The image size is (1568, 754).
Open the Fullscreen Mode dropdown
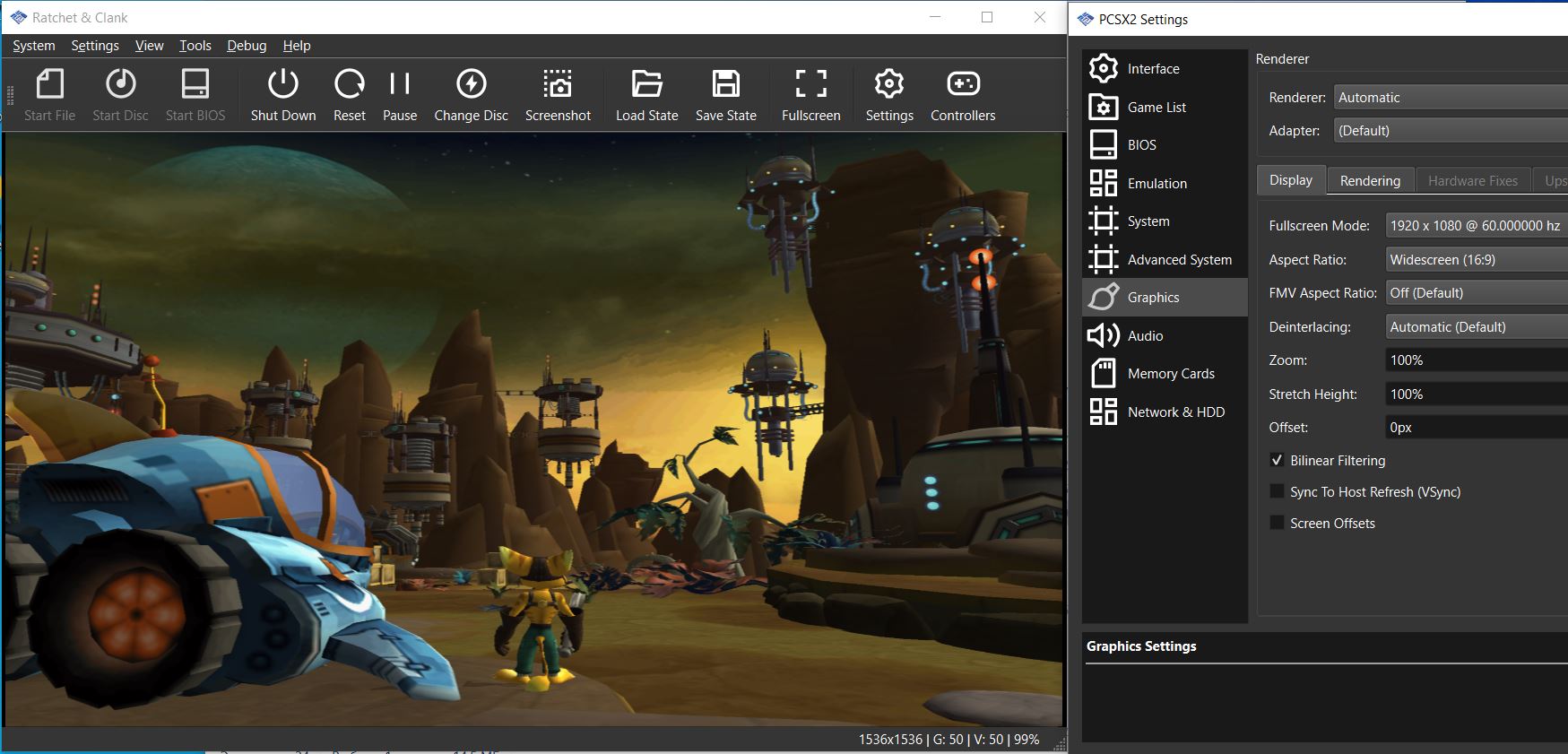tap(1477, 225)
